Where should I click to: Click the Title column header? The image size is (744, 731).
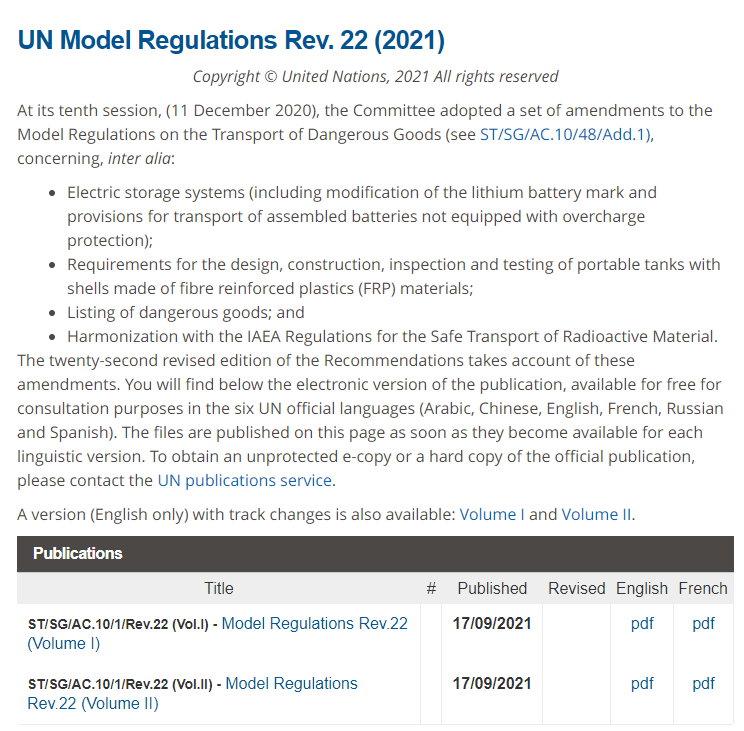pyautogui.click(x=219, y=588)
